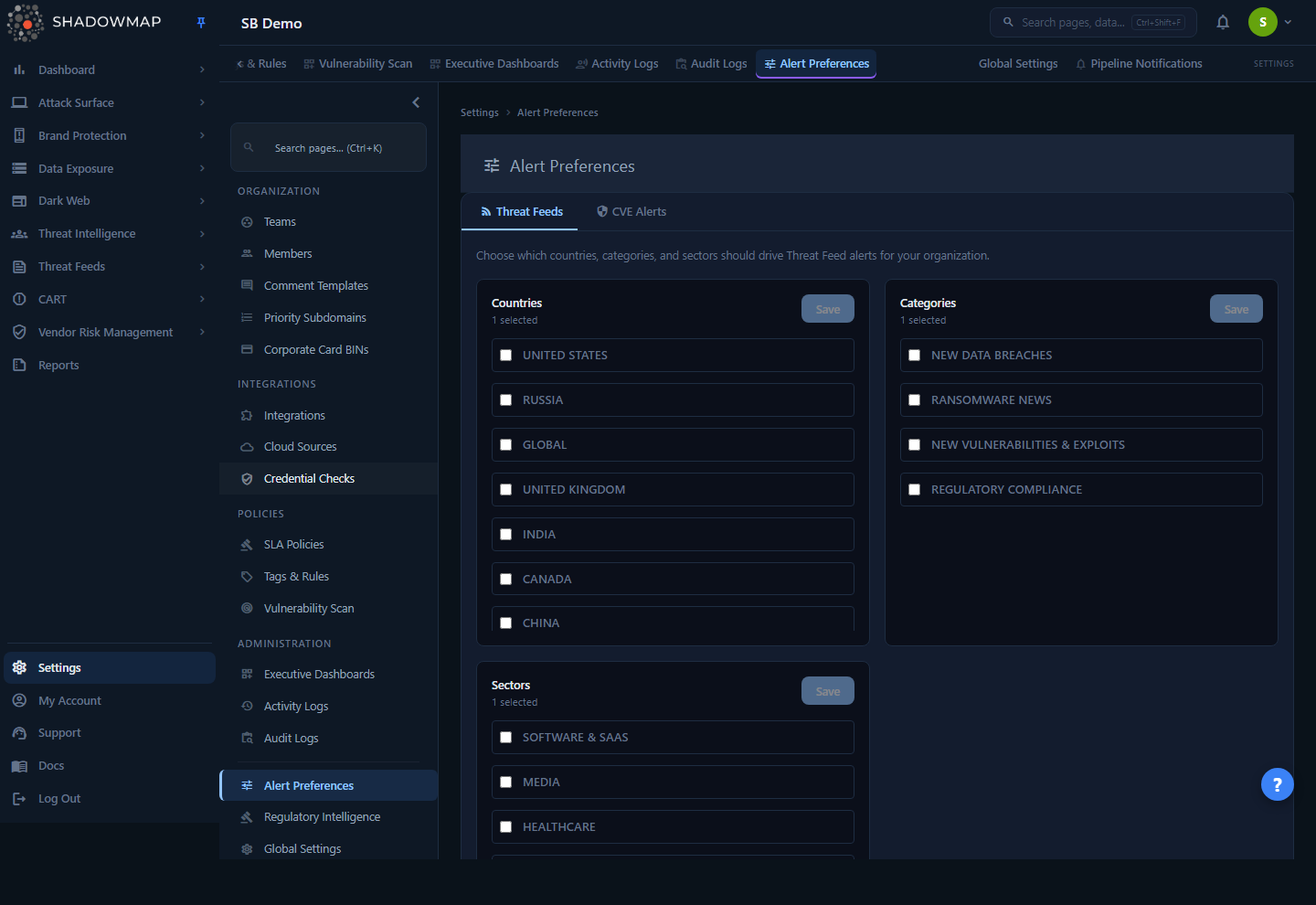This screenshot has height=905, width=1316.
Task: Expand the Vendor Risk Management chevron
Action: tap(202, 332)
